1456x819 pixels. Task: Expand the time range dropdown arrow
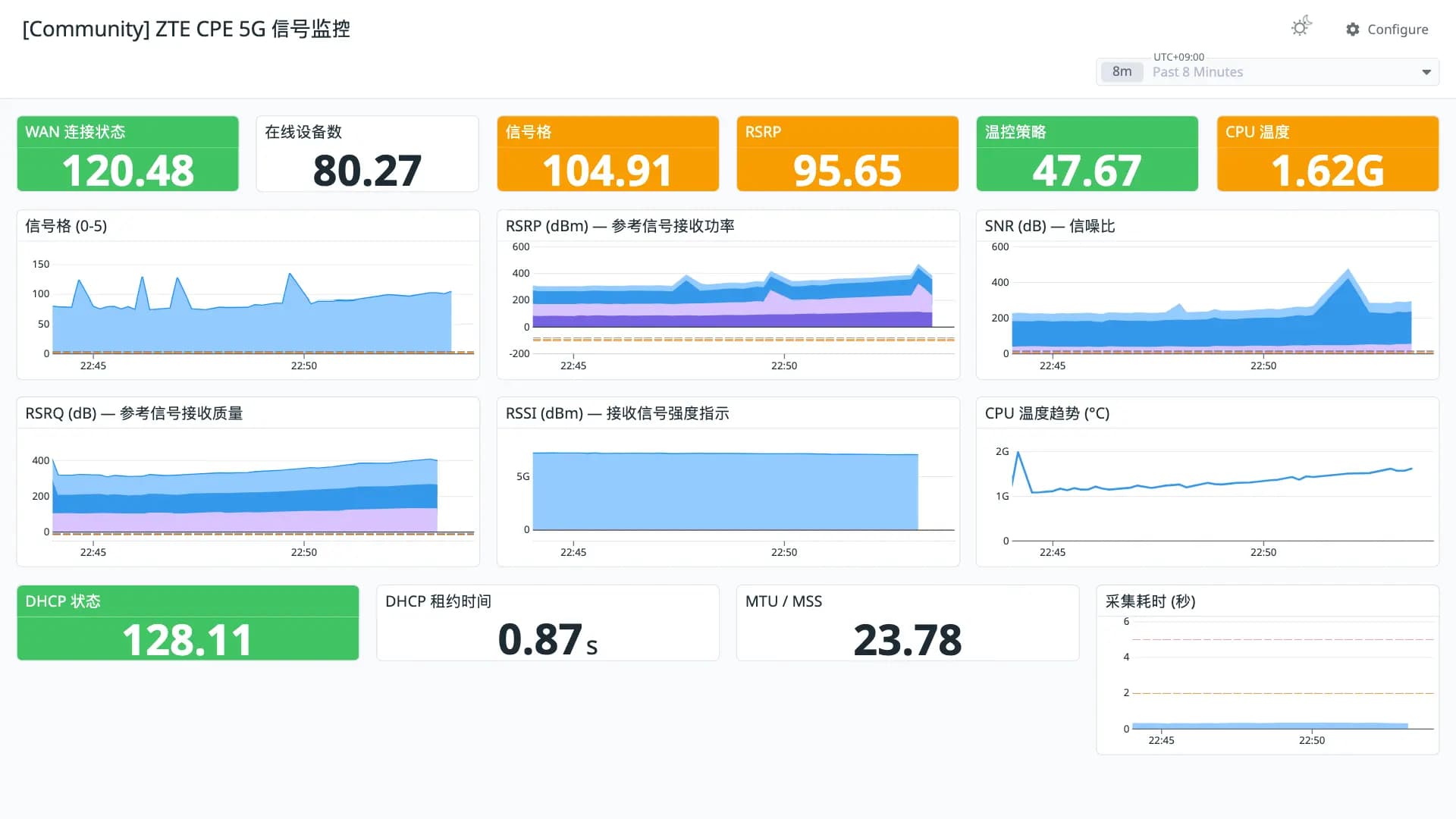click(1426, 72)
